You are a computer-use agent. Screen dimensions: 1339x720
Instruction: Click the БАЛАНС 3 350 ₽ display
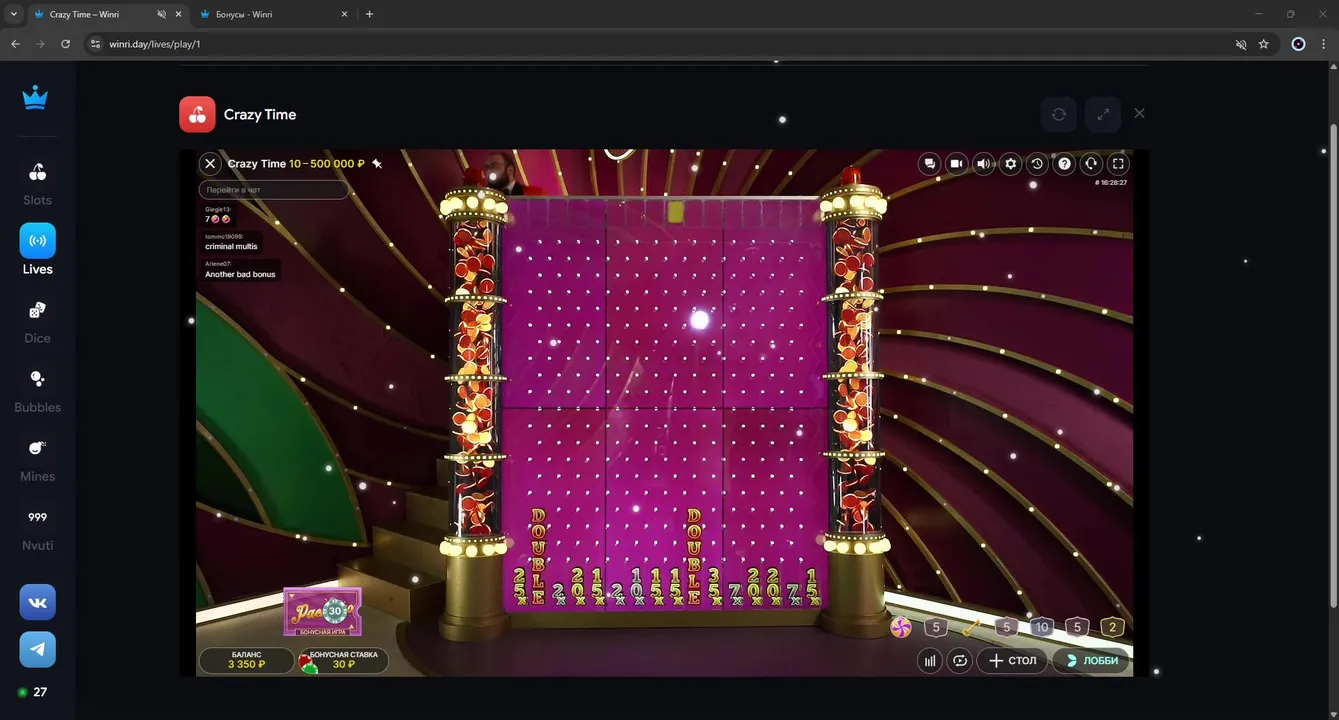(246, 660)
